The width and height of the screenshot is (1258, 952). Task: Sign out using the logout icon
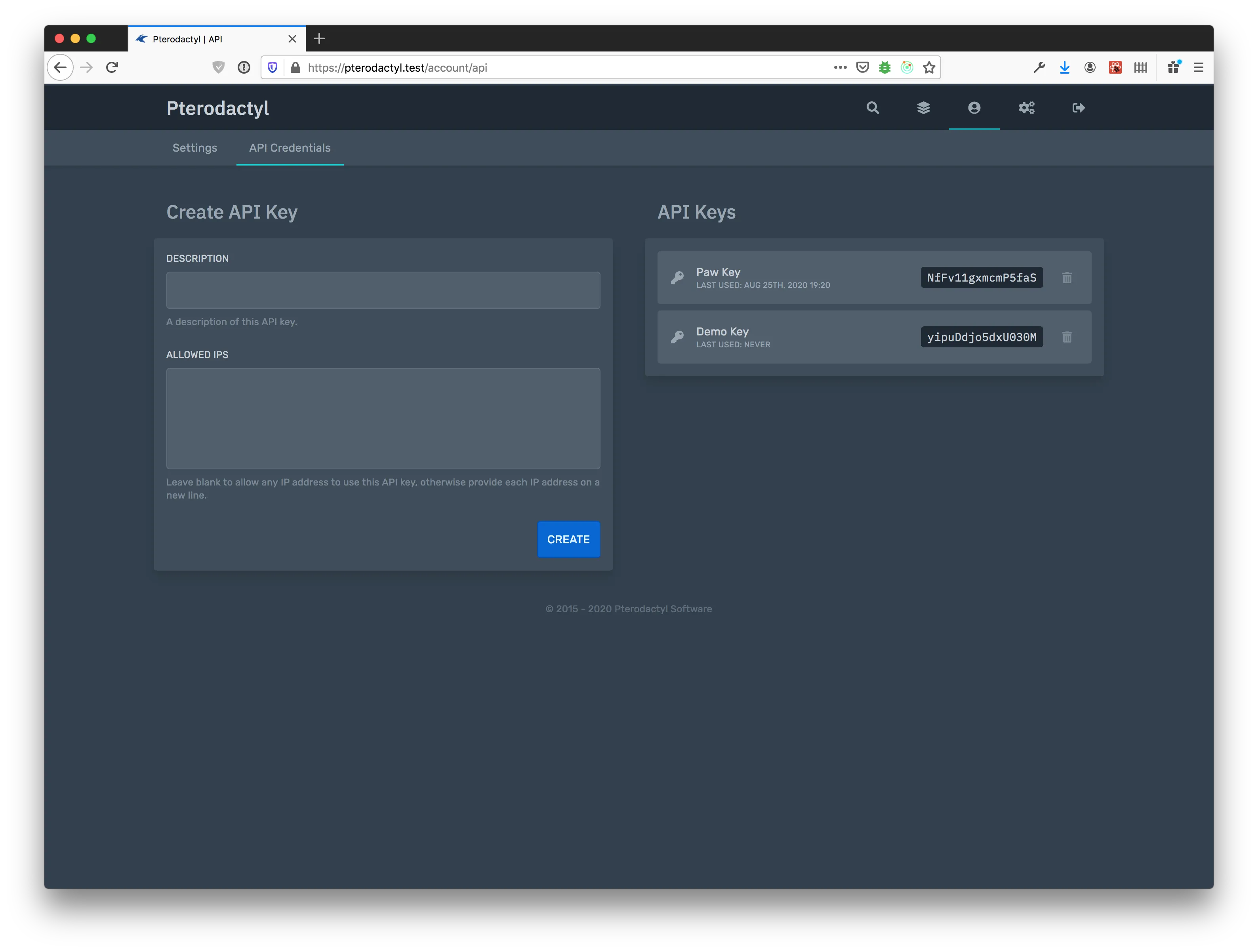[1078, 107]
